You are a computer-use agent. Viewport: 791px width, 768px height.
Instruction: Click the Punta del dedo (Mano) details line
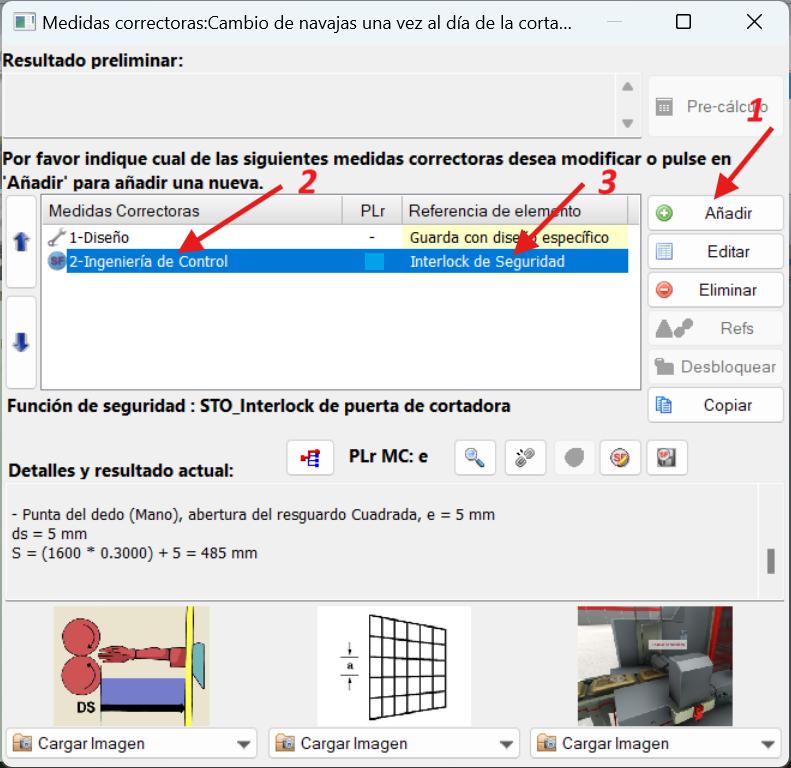coord(253,515)
